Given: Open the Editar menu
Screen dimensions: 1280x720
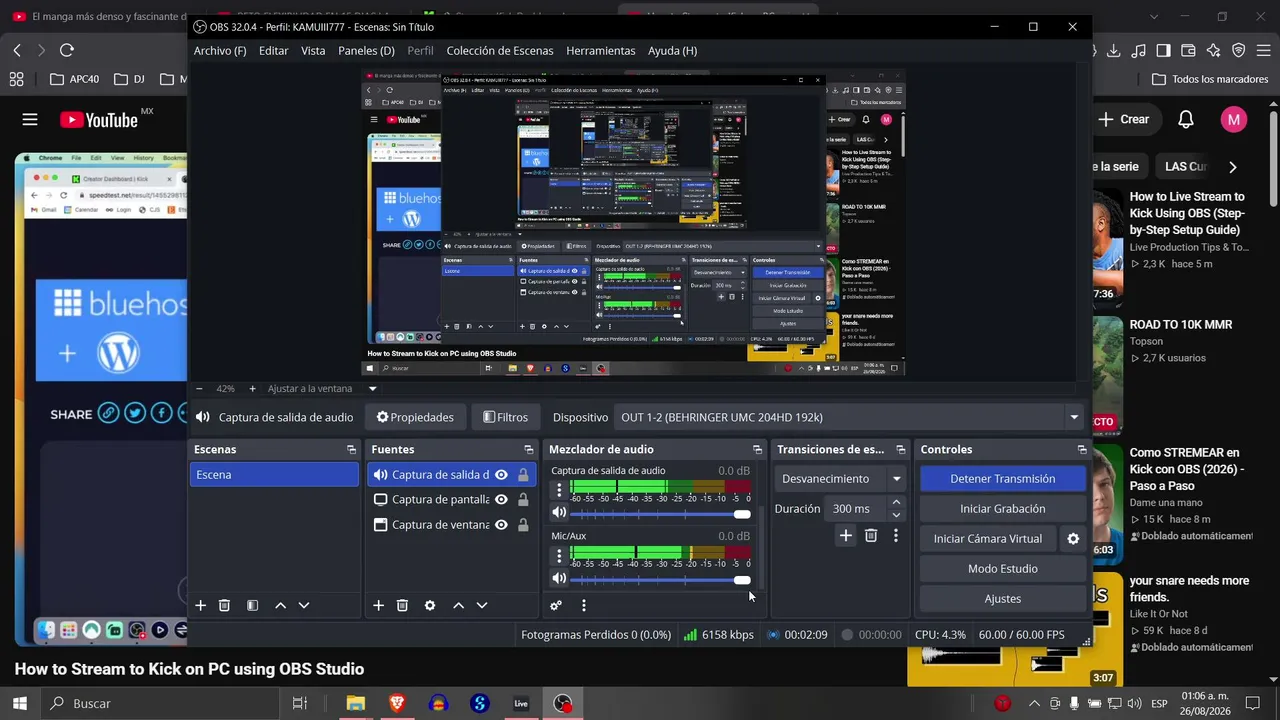Looking at the screenshot, I should tap(273, 51).
